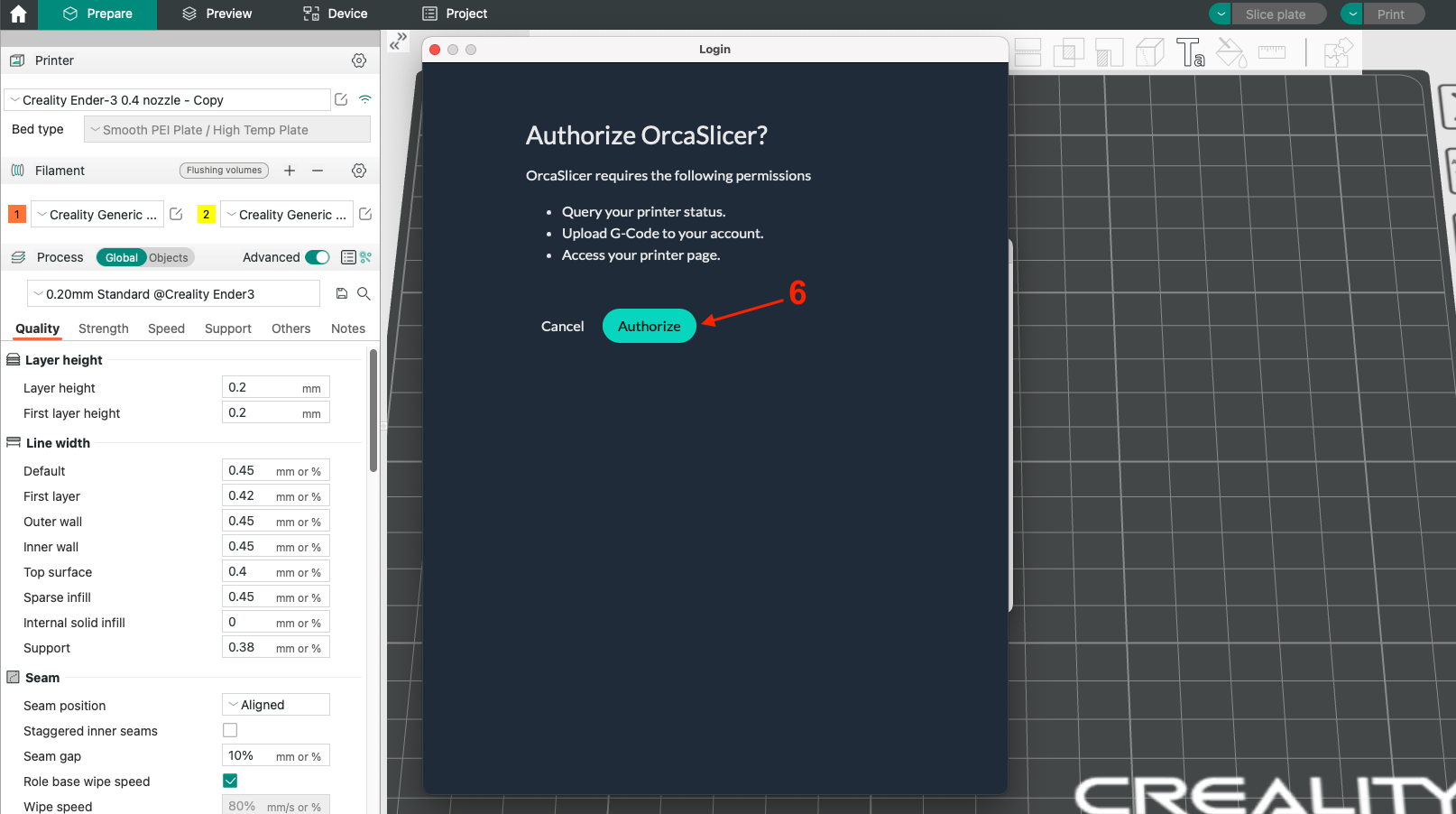The width and height of the screenshot is (1456, 814).
Task: Open printer settings gear icon
Action: point(359,60)
